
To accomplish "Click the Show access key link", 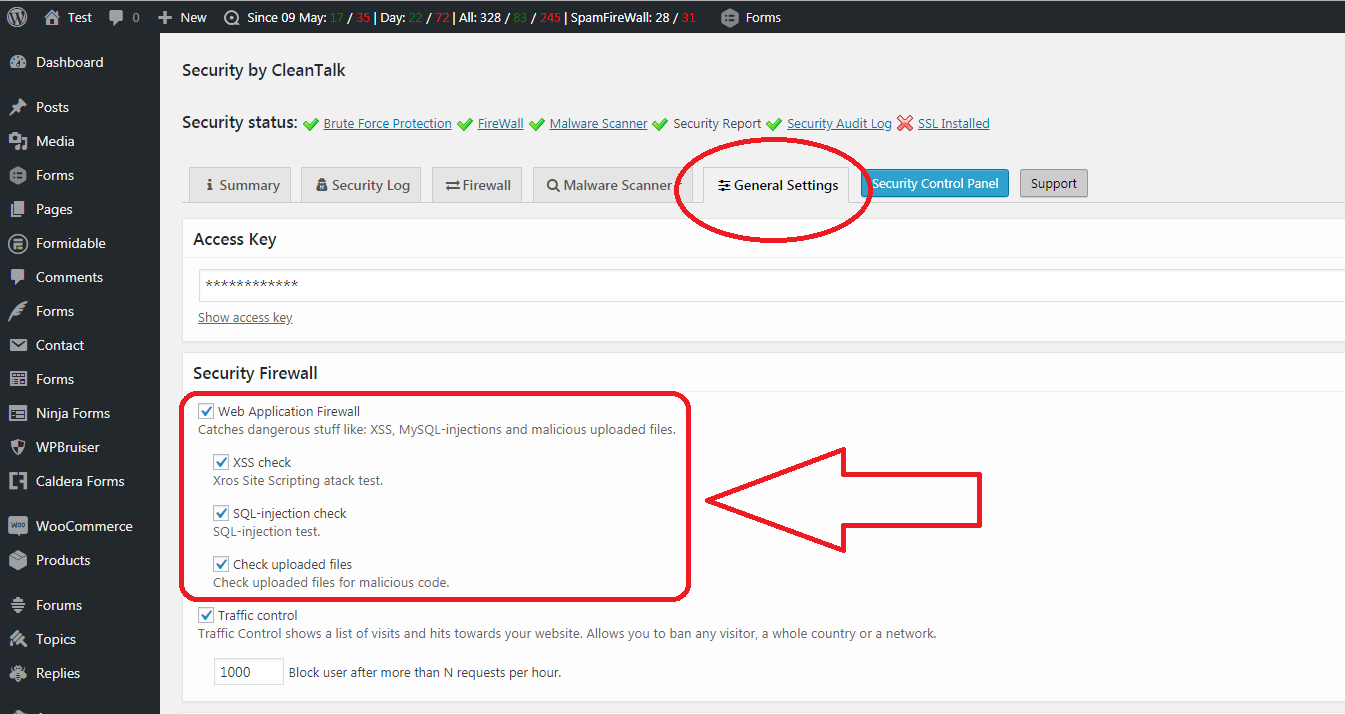I will click(x=245, y=317).
